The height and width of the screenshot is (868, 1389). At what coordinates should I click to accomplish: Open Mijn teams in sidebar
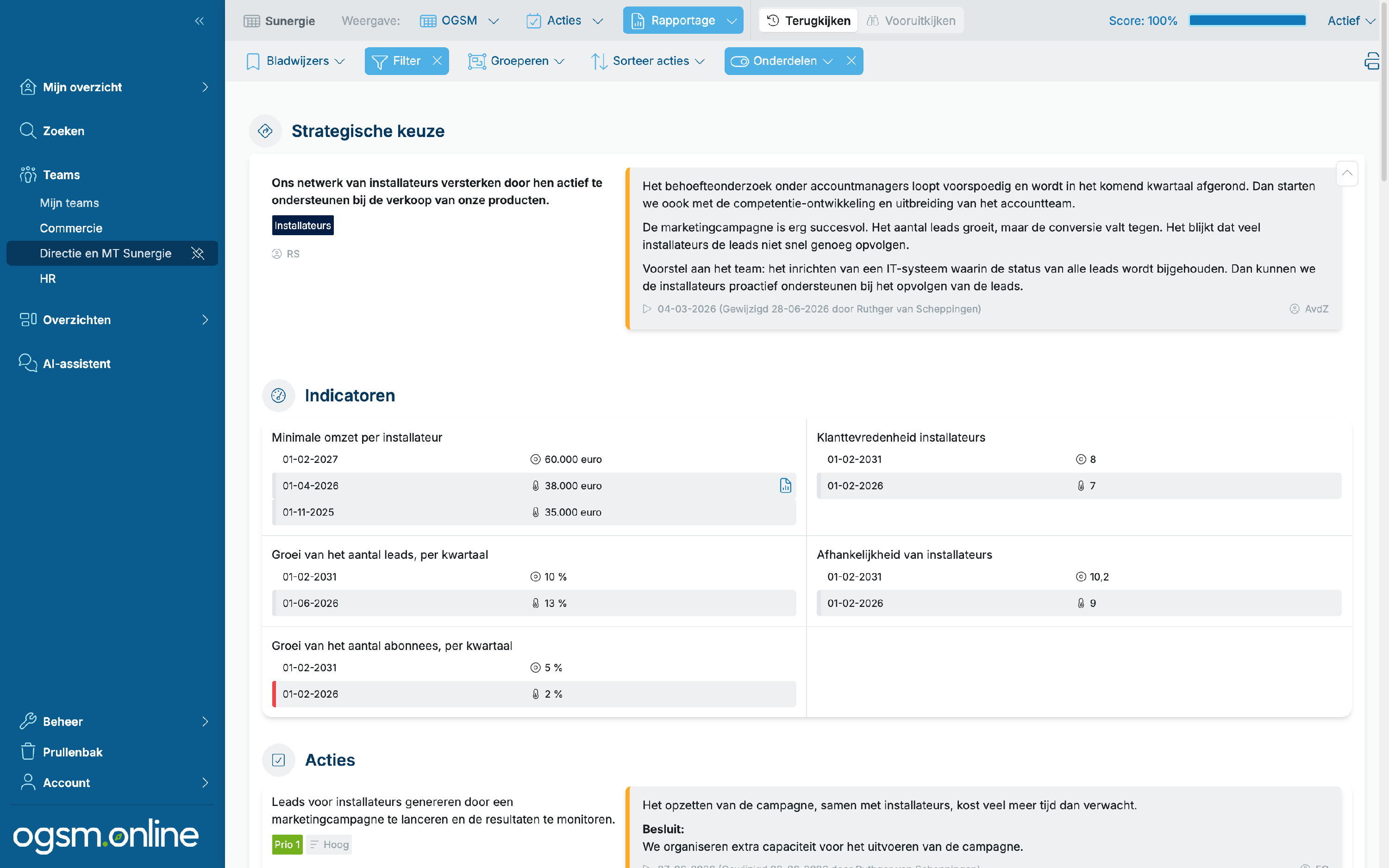[x=69, y=203]
